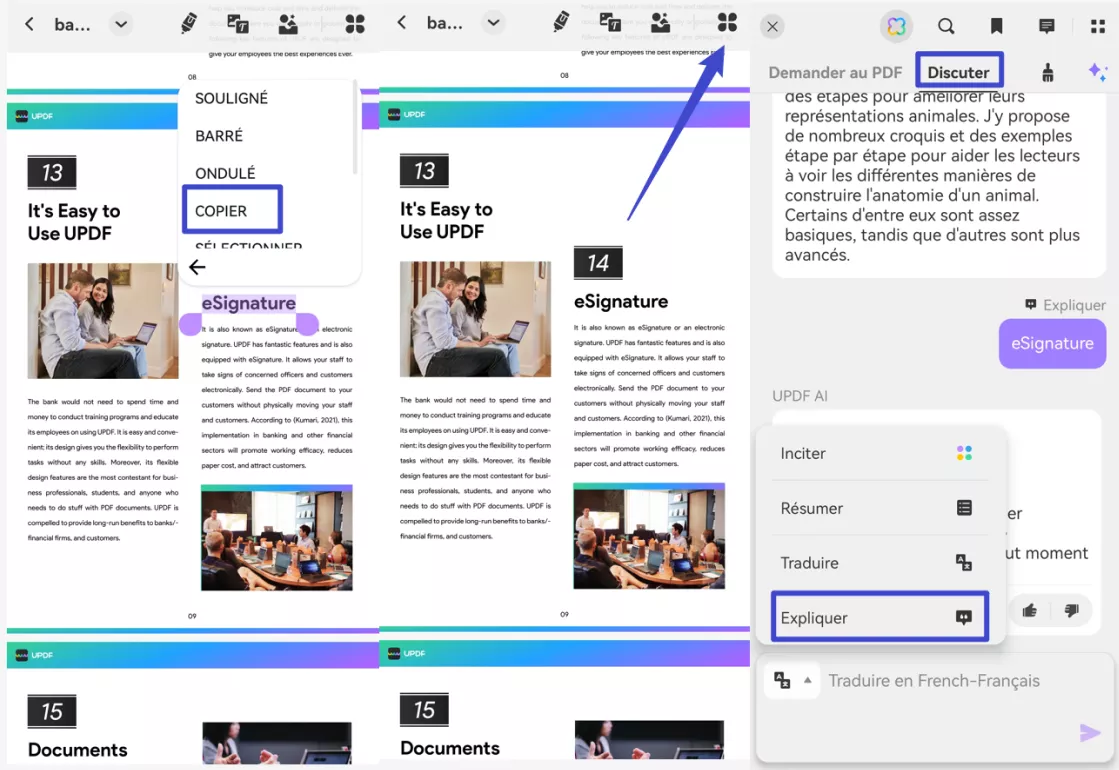Open the file name dropdown in left panel
This screenshot has width=1119, height=770.
click(121, 24)
